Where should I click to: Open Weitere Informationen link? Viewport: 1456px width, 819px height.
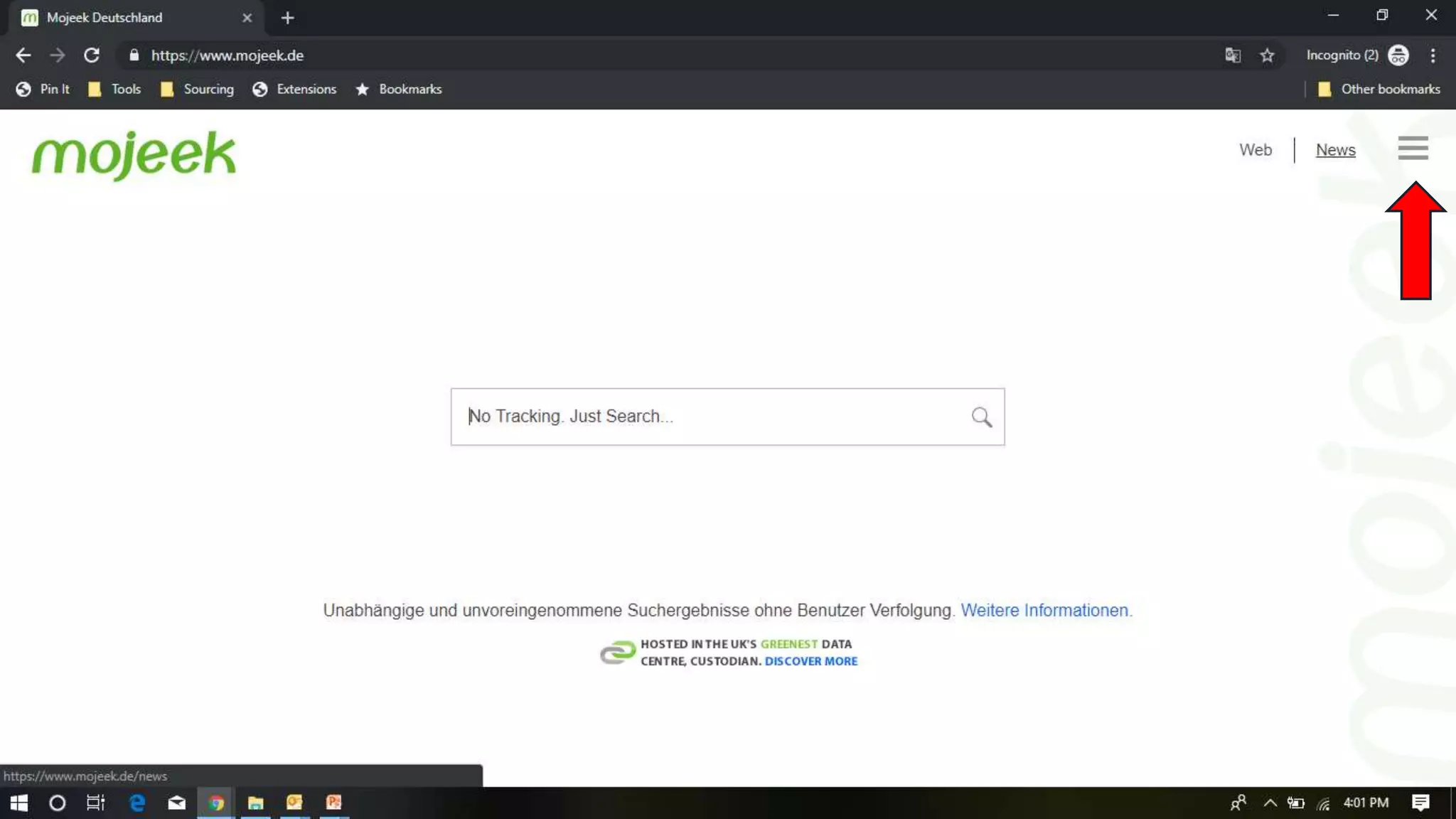tap(1044, 610)
